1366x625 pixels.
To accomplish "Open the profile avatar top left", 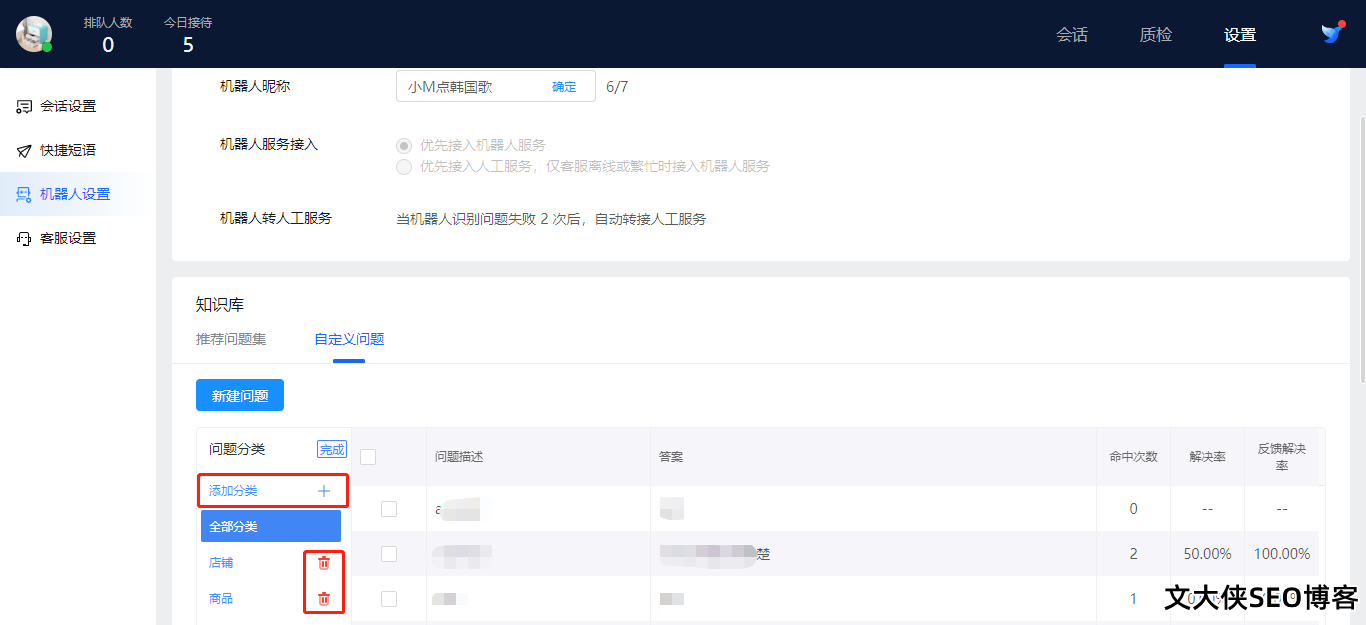I will tap(34, 34).
